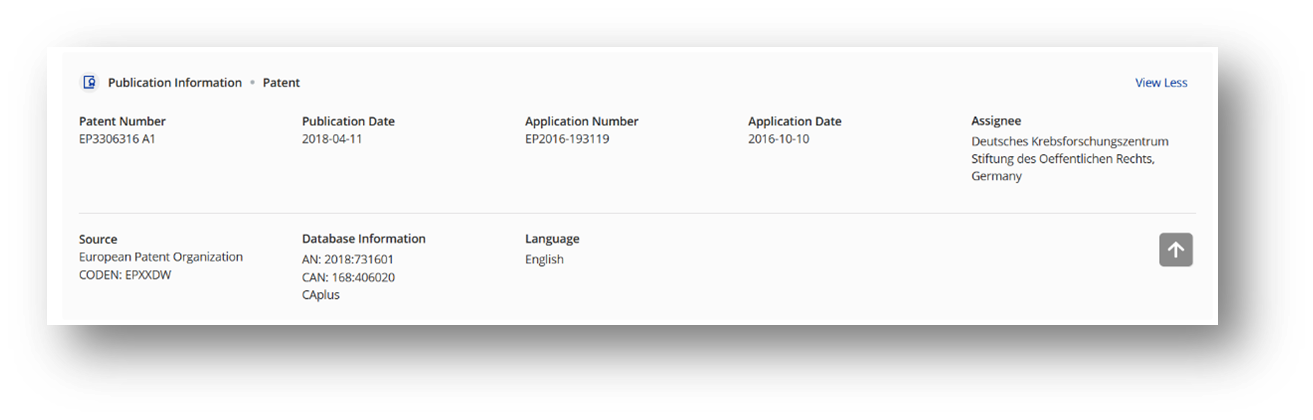The image size is (1313, 420).
Task: Click application number EP2016-193119
Action: [x=567, y=139]
